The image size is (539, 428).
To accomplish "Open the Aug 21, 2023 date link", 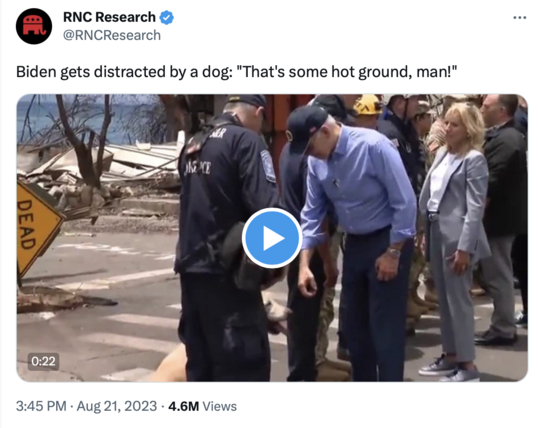I will coord(117,406).
